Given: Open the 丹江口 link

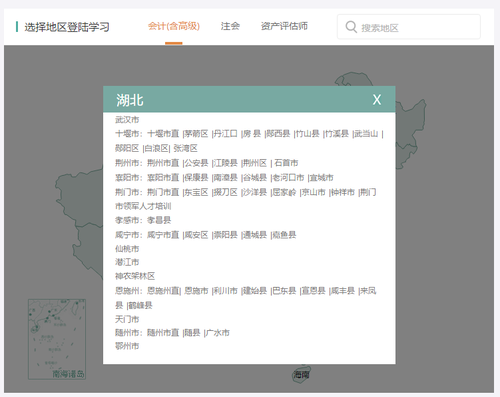Looking at the screenshot, I should (x=226, y=134).
